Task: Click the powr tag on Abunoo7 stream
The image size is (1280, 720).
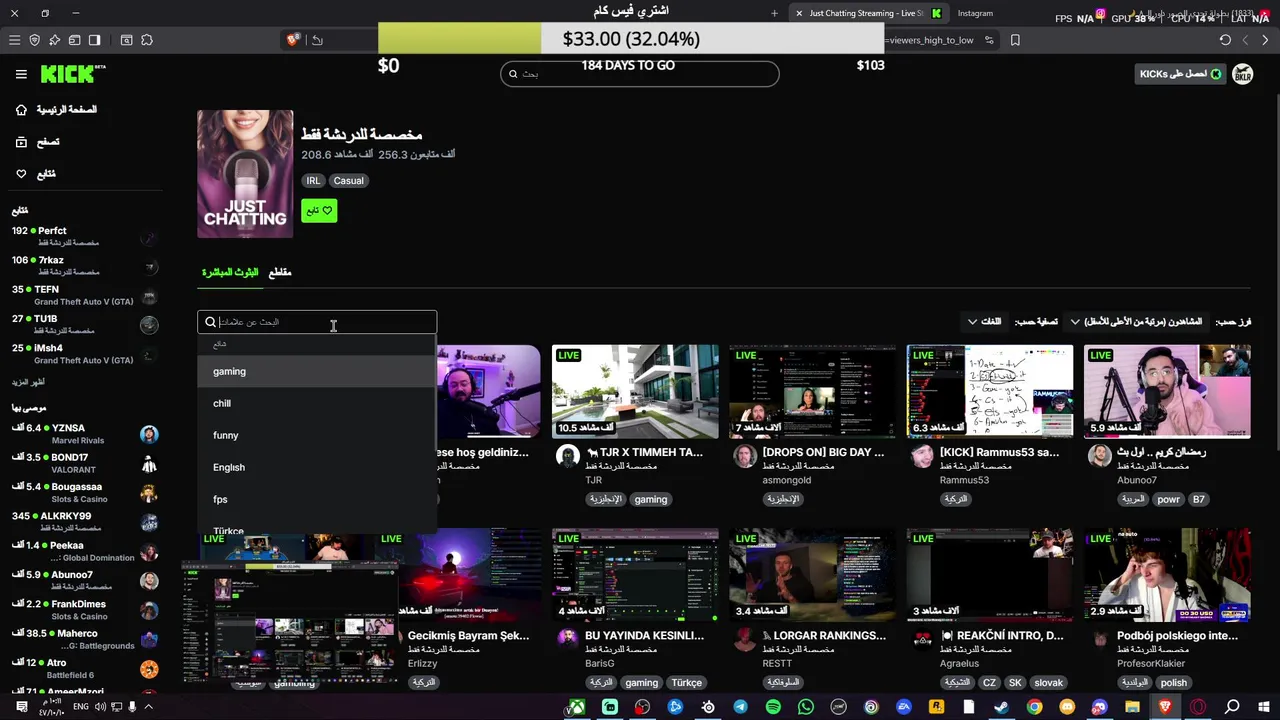Action: pyautogui.click(x=1168, y=499)
